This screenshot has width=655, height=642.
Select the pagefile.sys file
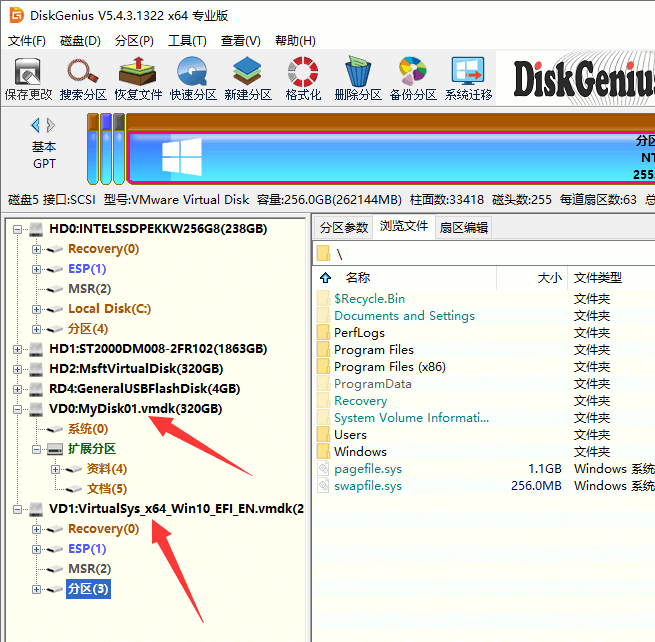click(368, 469)
